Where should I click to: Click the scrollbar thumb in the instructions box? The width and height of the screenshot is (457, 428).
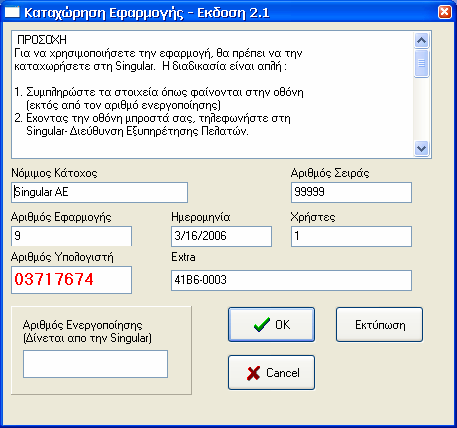(x=421, y=63)
